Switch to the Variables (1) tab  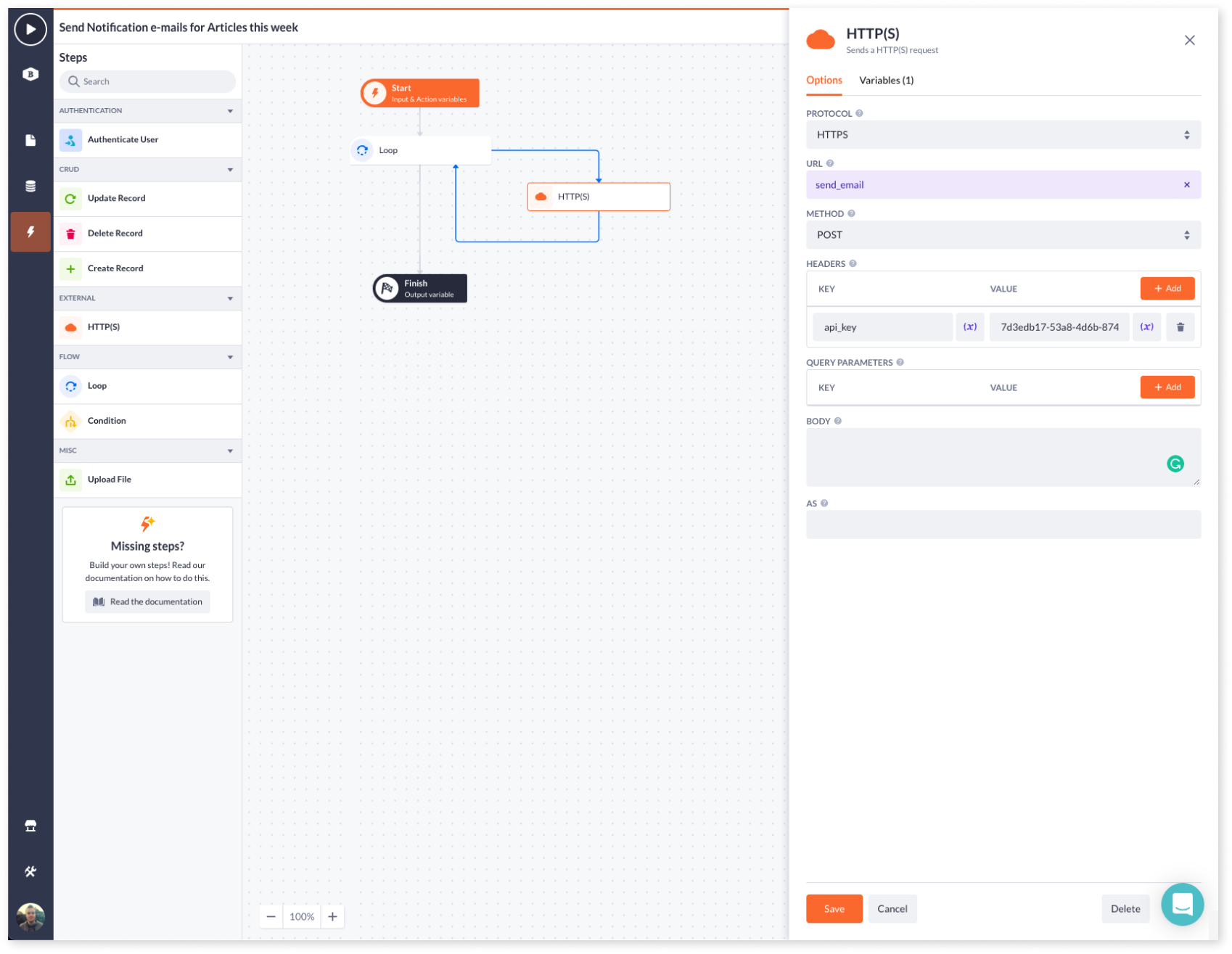(886, 80)
